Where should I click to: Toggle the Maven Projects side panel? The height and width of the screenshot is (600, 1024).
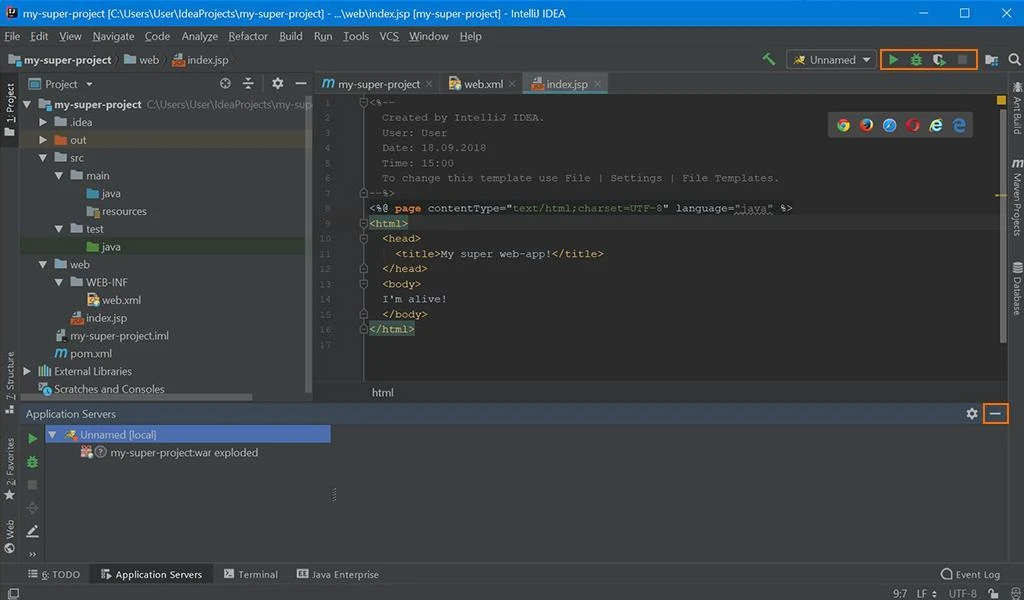(x=1016, y=197)
